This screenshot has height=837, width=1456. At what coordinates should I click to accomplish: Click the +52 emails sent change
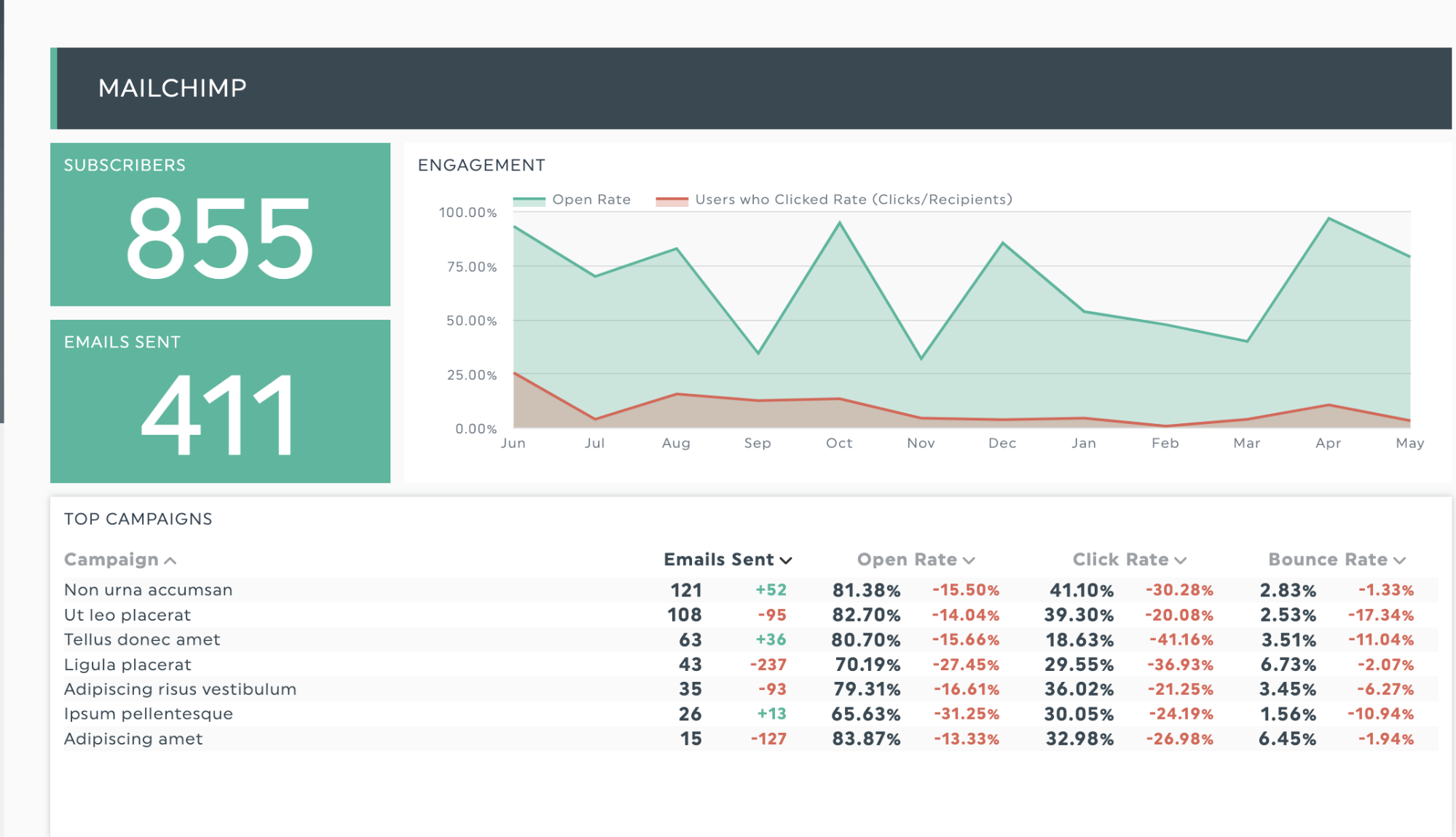click(771, 590)
